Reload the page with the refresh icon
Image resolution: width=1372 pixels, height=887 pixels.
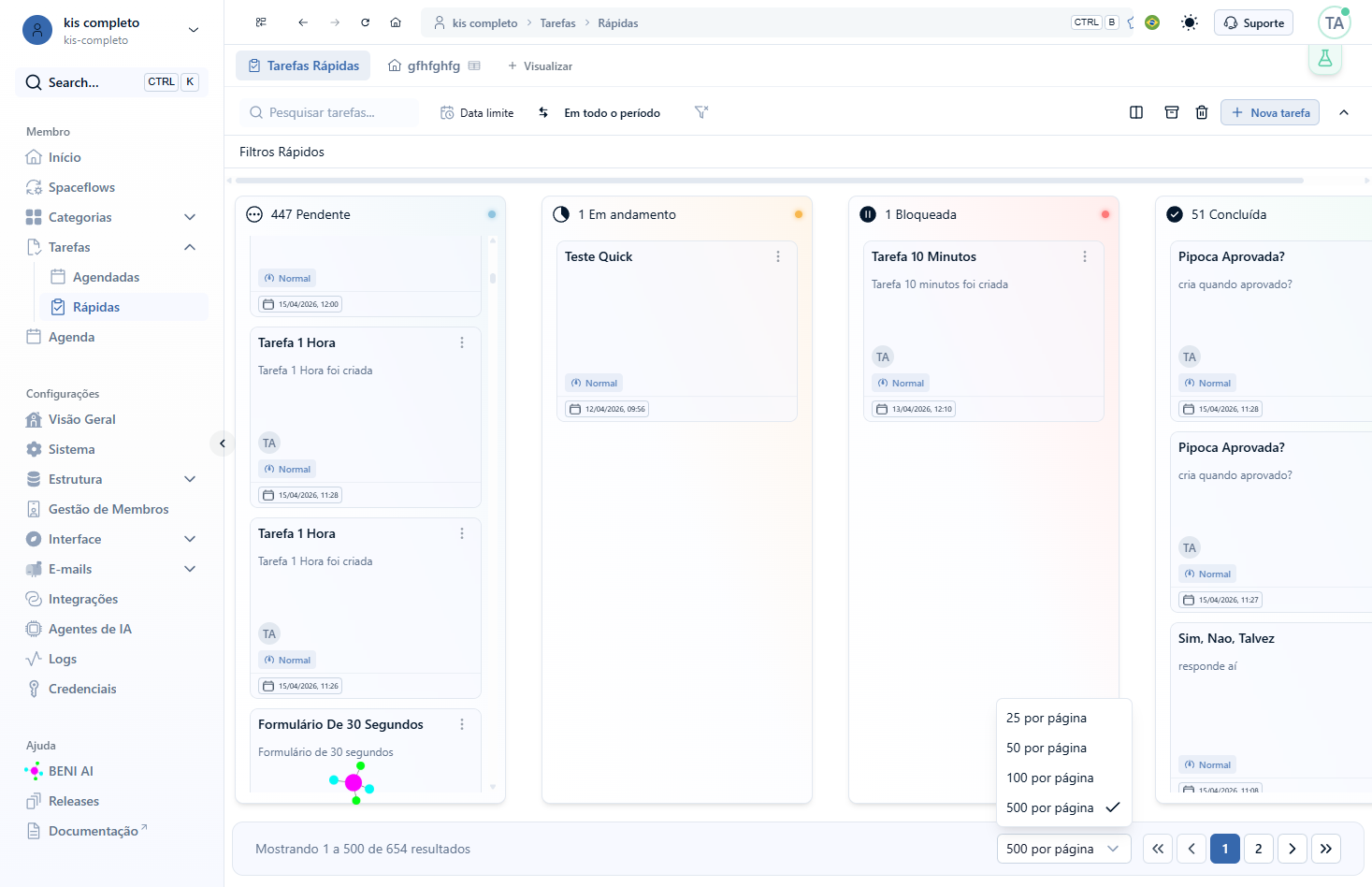click(366, 22)
